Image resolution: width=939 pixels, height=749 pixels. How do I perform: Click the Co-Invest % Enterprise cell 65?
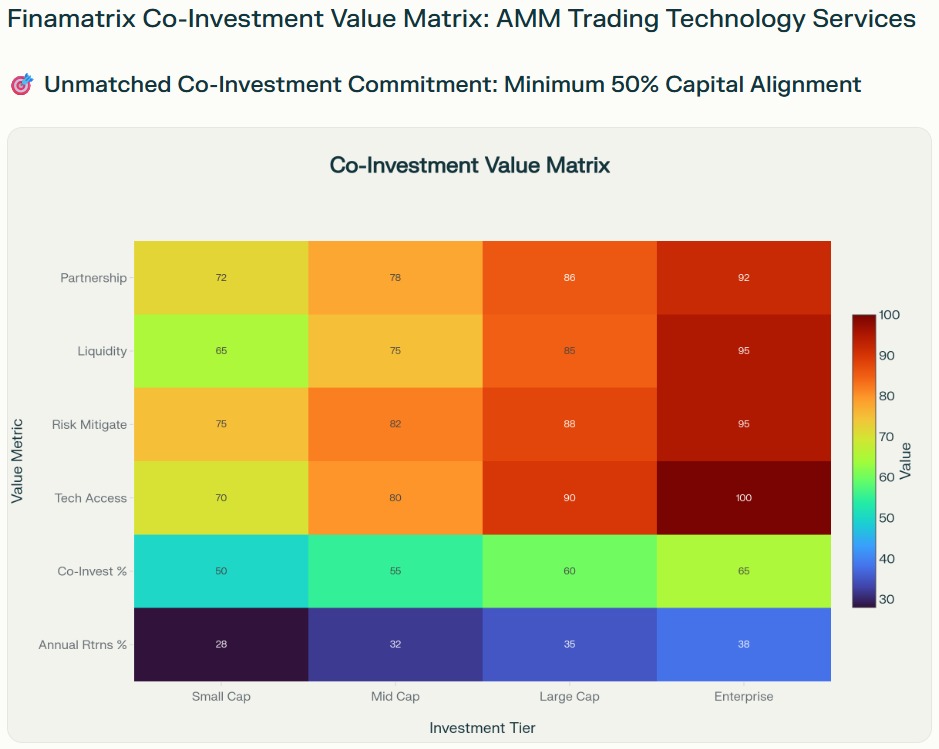point(743,571)
